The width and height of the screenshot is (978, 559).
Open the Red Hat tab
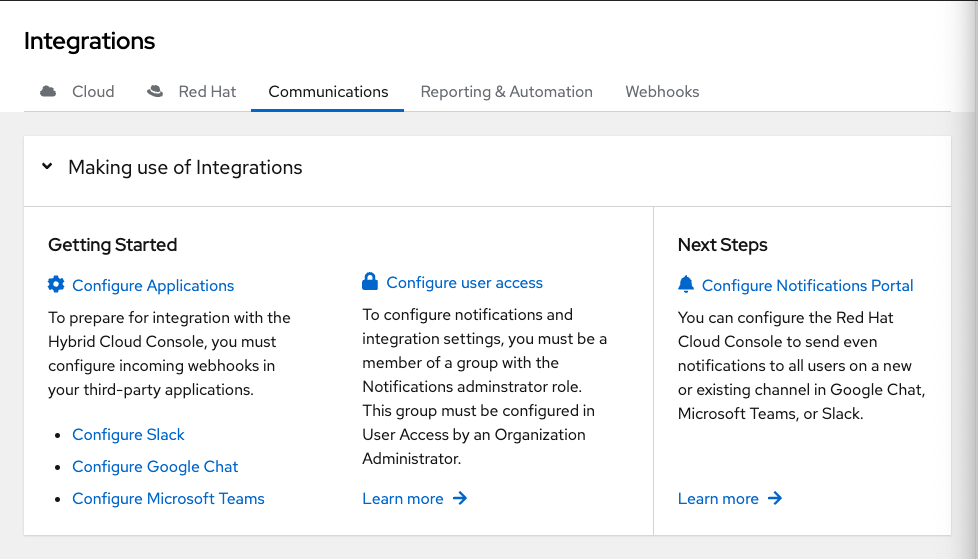(207, 92)
